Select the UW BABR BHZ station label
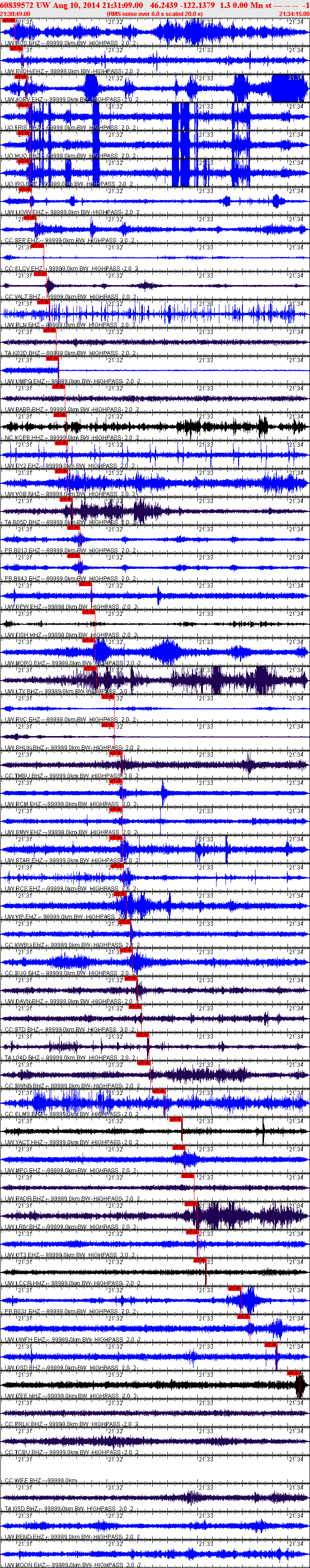The image size is (310, 1568). pos(71,410)
